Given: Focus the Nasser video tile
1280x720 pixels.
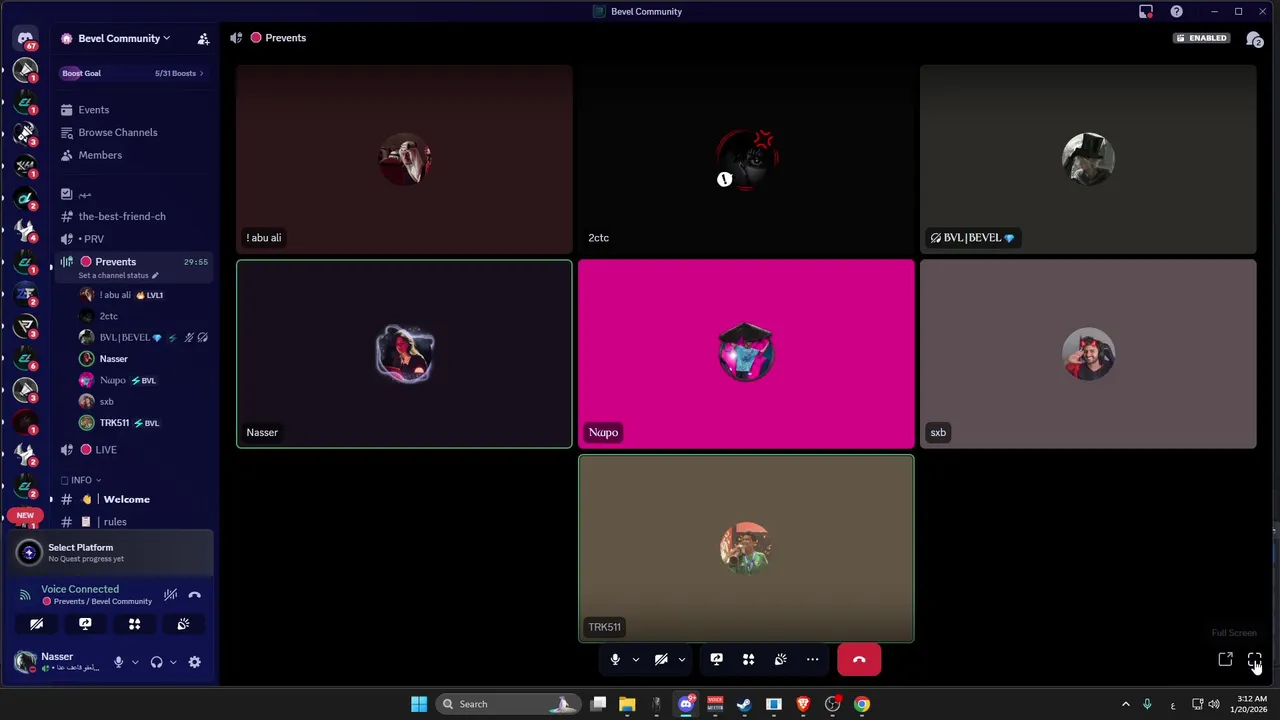Looking at the screenshot, I should tap(404, 354).
